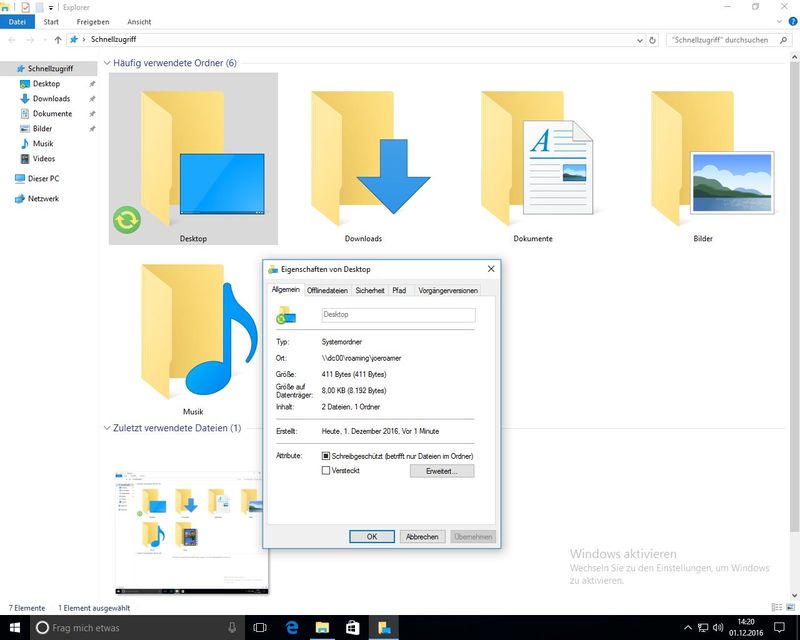Switch to the Sicherheit tab
This screenshot has height=640, width=800.
click(370, 290)
